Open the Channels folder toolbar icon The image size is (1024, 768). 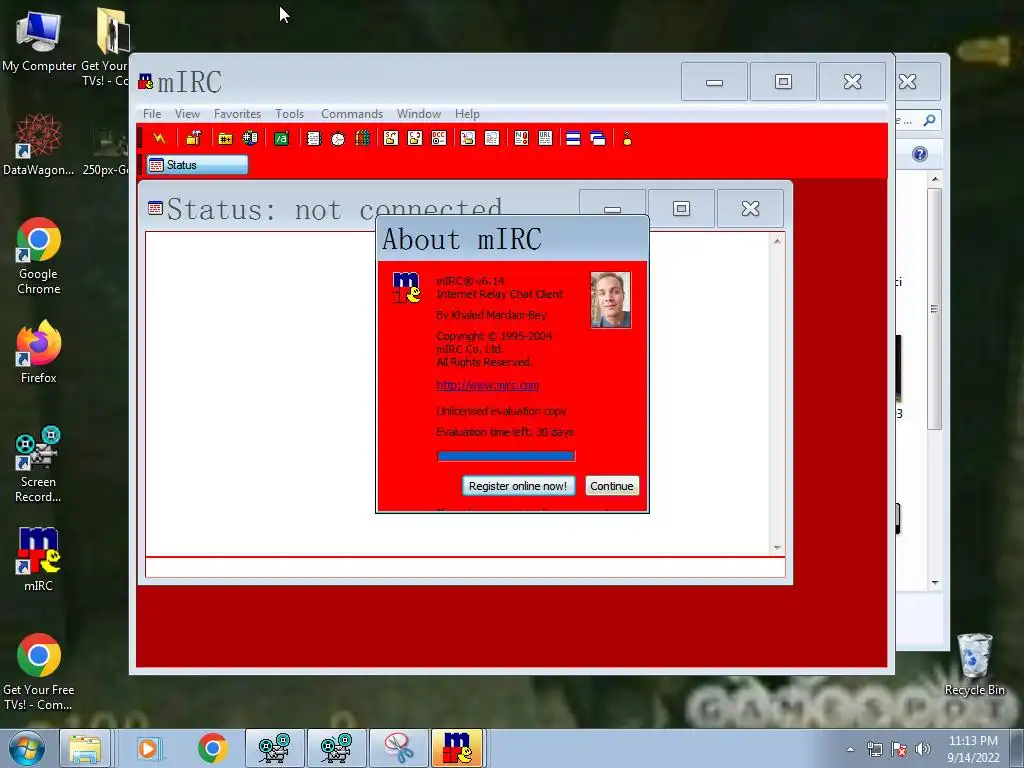(x=225, y=138)
